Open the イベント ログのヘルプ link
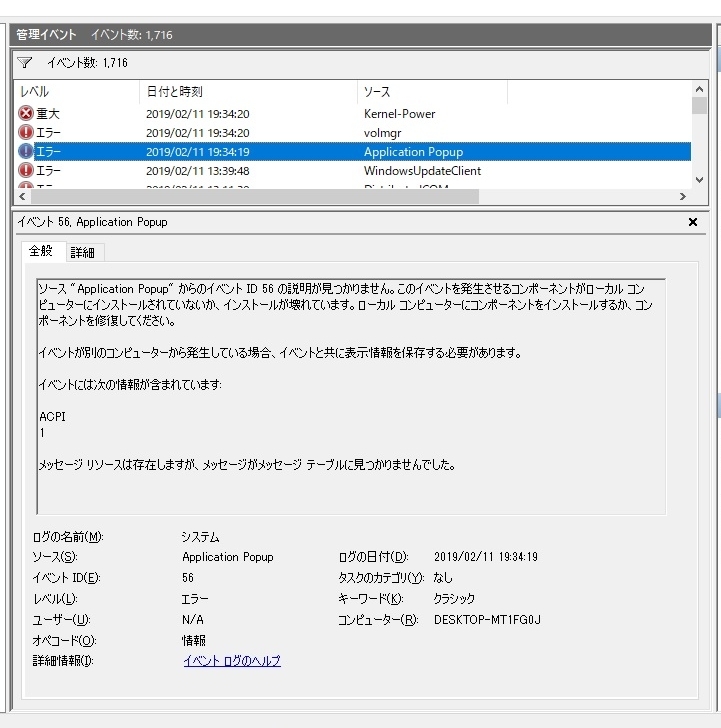The width and height of the screenshot is (721, 728). (x=232, y=661)
